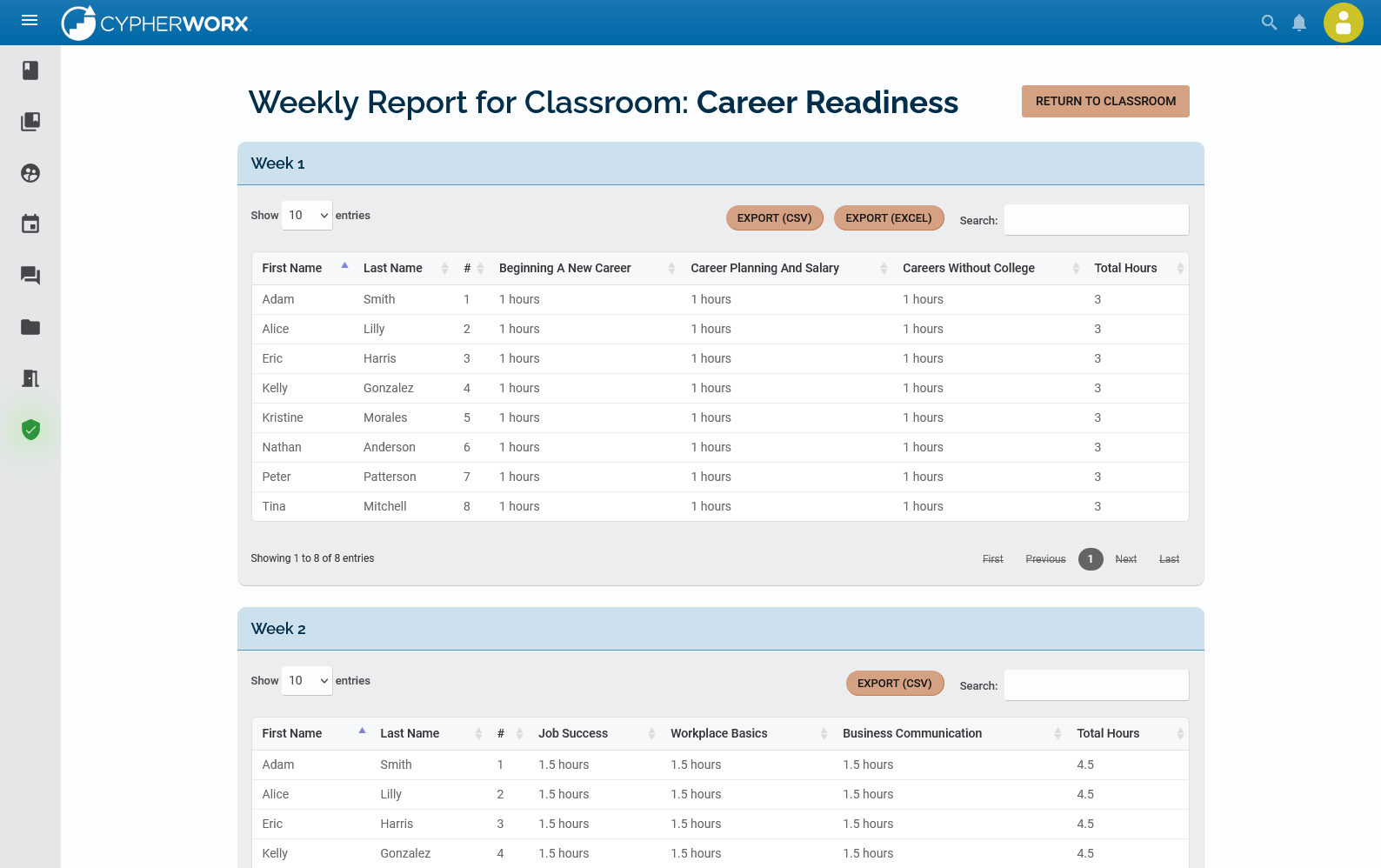Select Gonzalez in Week 1 table
This screenshot has width=1381, height=868.
pos(389,388)
